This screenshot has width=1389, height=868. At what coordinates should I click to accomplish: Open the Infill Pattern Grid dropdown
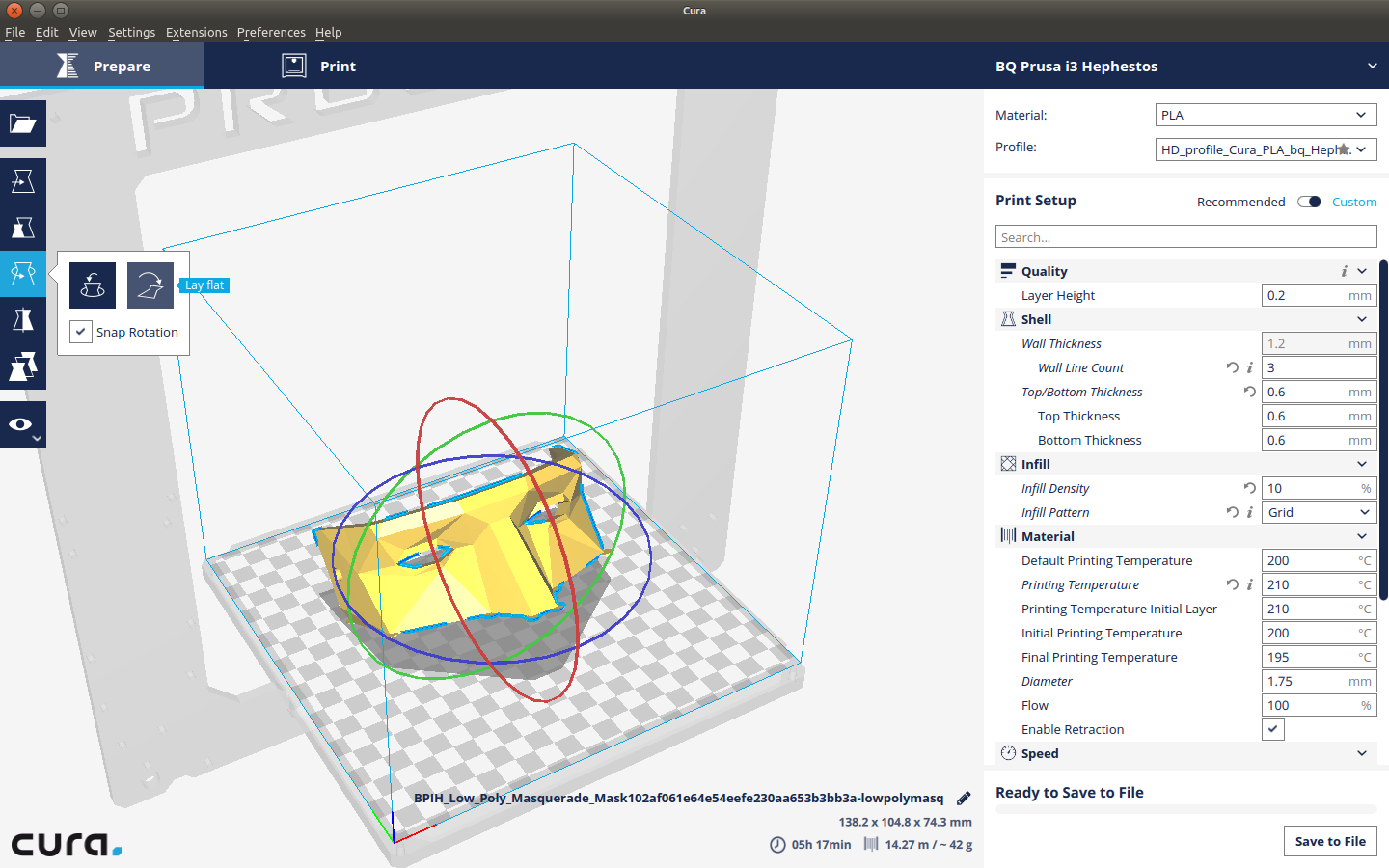tap(1319, 512)
